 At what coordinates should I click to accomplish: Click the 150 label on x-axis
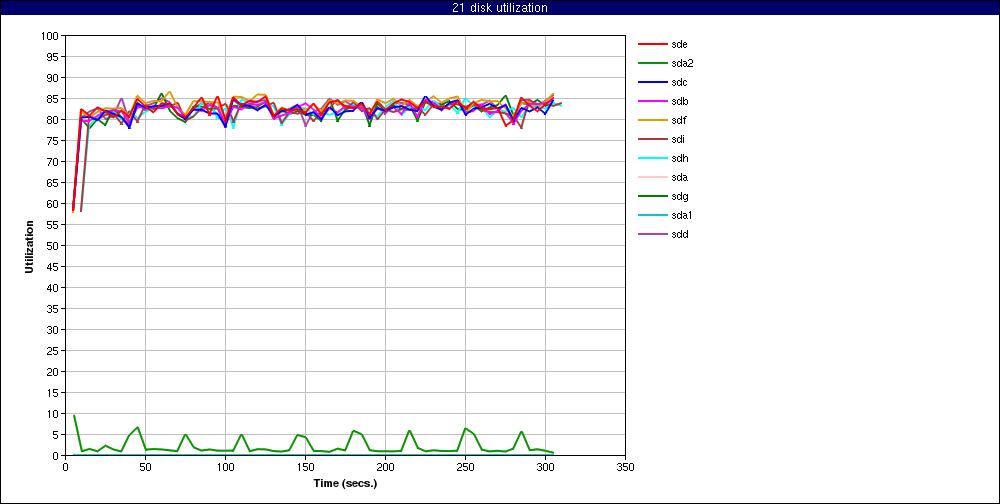(x=305, y=467)
